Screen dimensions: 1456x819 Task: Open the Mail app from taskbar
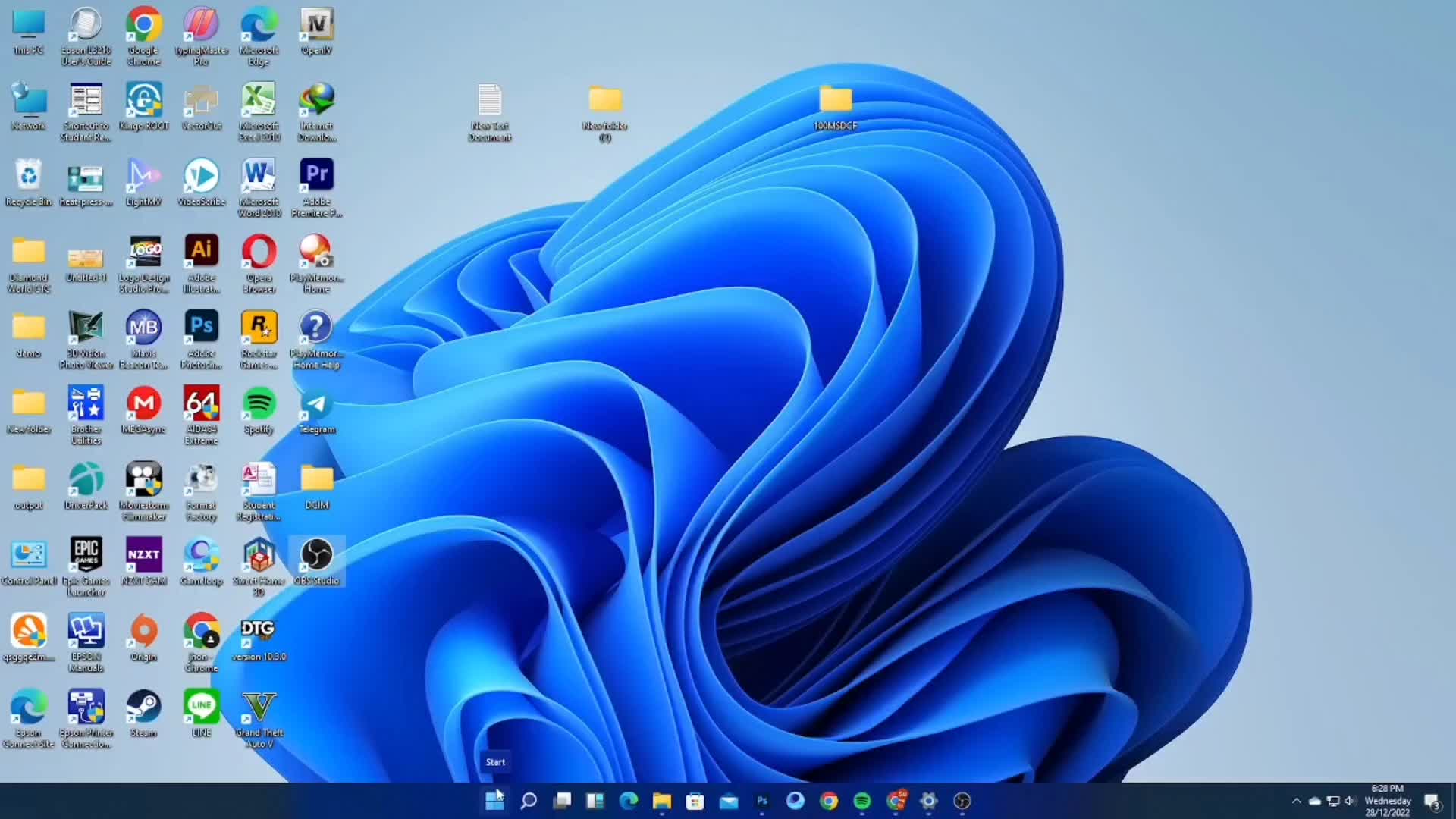pyautogui.click(x=729, y=801)
